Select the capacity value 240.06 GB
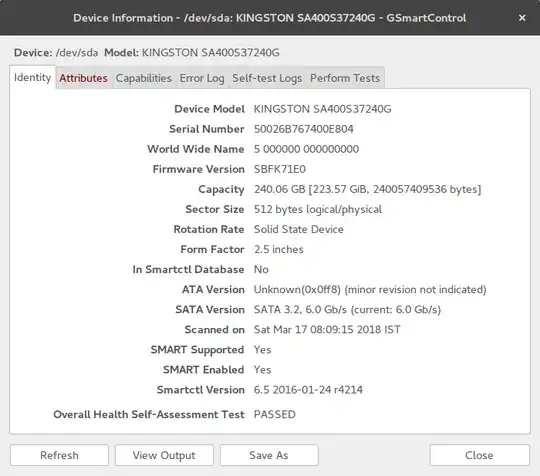The height and width of the screenshot is (476, 540). (367, 189)
